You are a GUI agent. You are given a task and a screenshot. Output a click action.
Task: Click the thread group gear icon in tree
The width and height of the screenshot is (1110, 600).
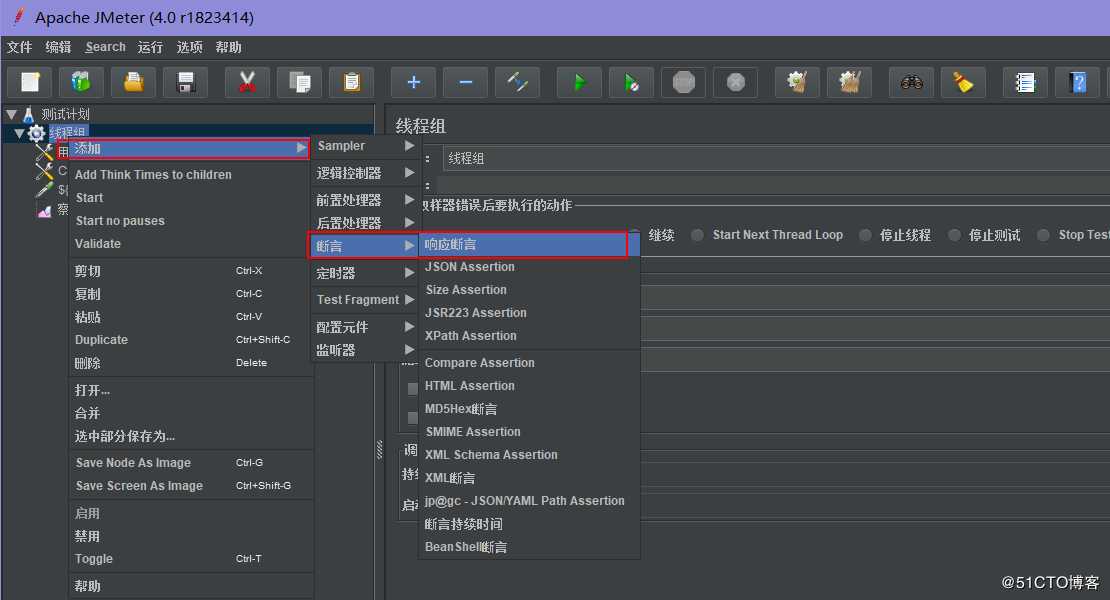coord(36,132)
